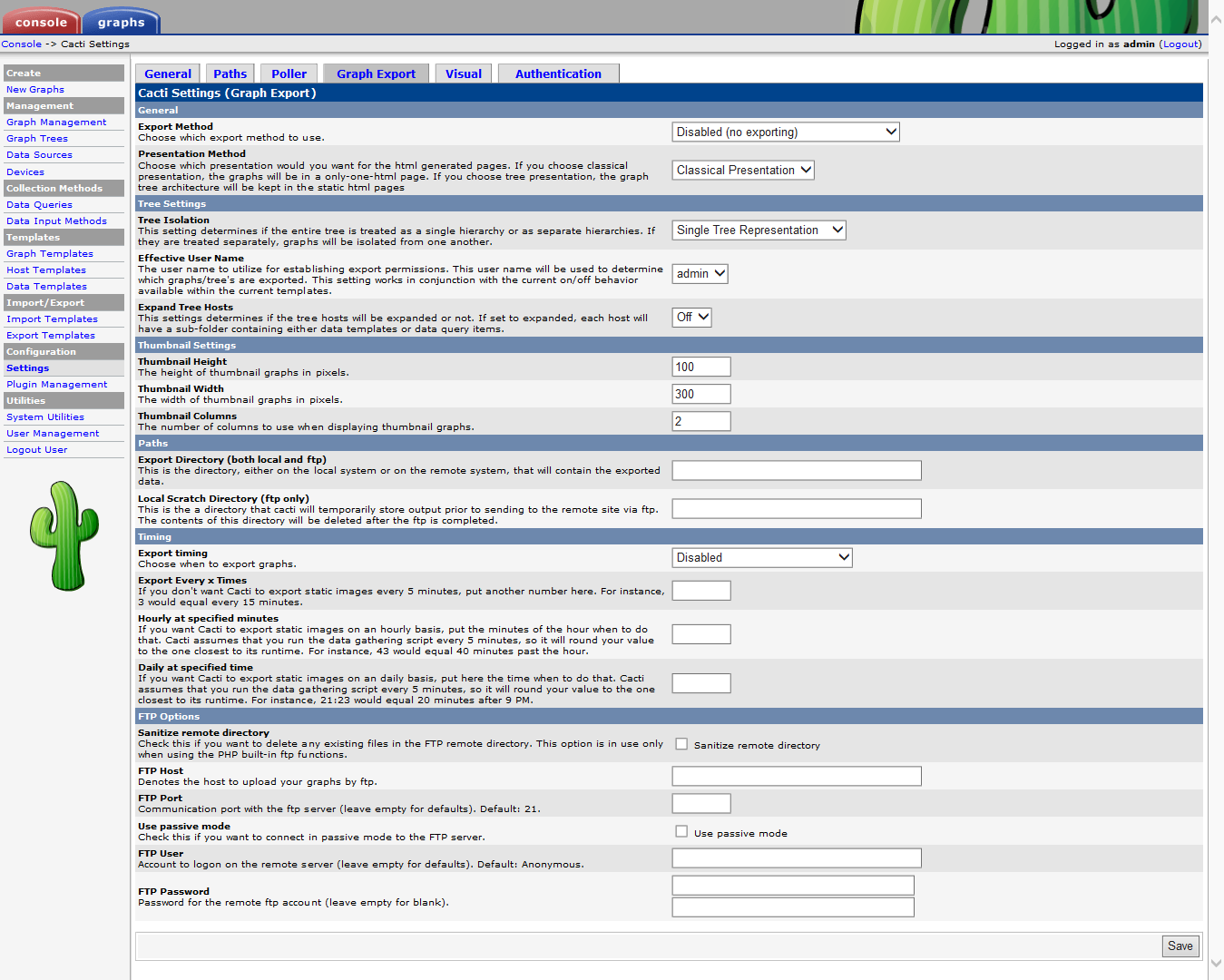Click the Logout link in header
Image resolution: width=1224 pixels, height=980 pixels.
1180,44
